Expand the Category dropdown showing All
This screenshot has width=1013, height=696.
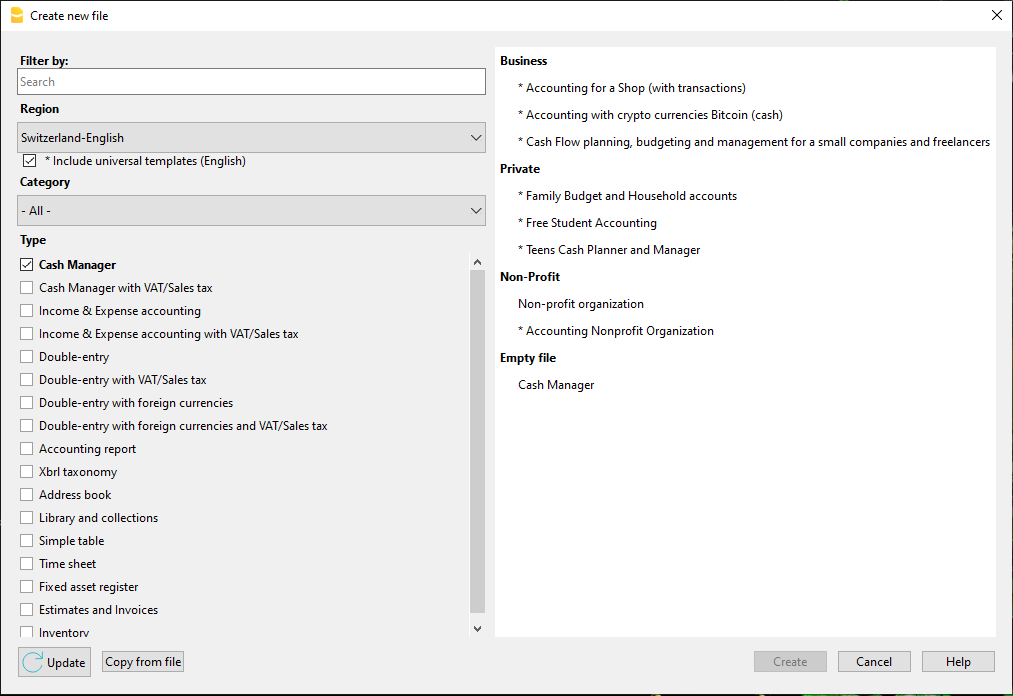point(250,210)
